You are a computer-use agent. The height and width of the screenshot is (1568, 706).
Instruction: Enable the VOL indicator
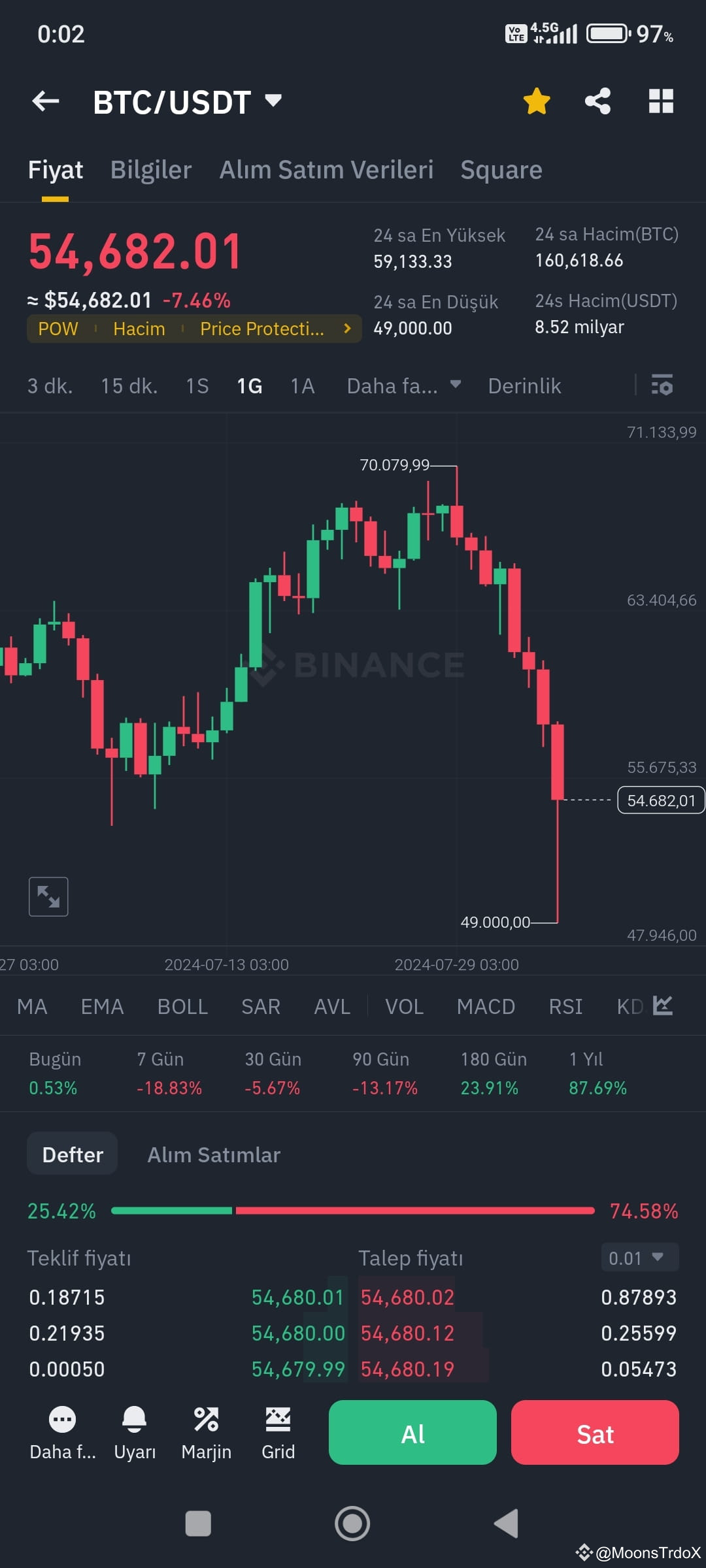click(x=404, y=1006)
